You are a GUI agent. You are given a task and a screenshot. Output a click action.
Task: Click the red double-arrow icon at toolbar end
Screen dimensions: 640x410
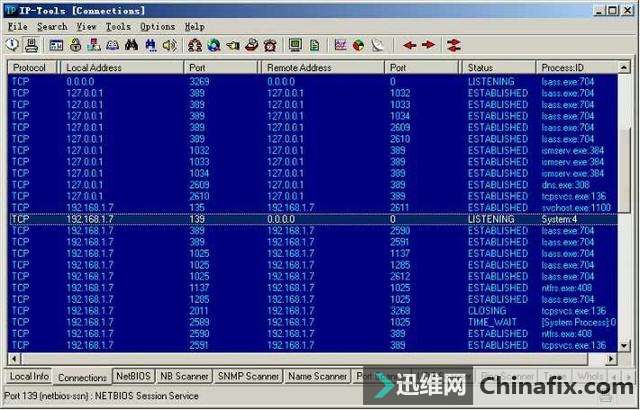(x=453, y=45)
